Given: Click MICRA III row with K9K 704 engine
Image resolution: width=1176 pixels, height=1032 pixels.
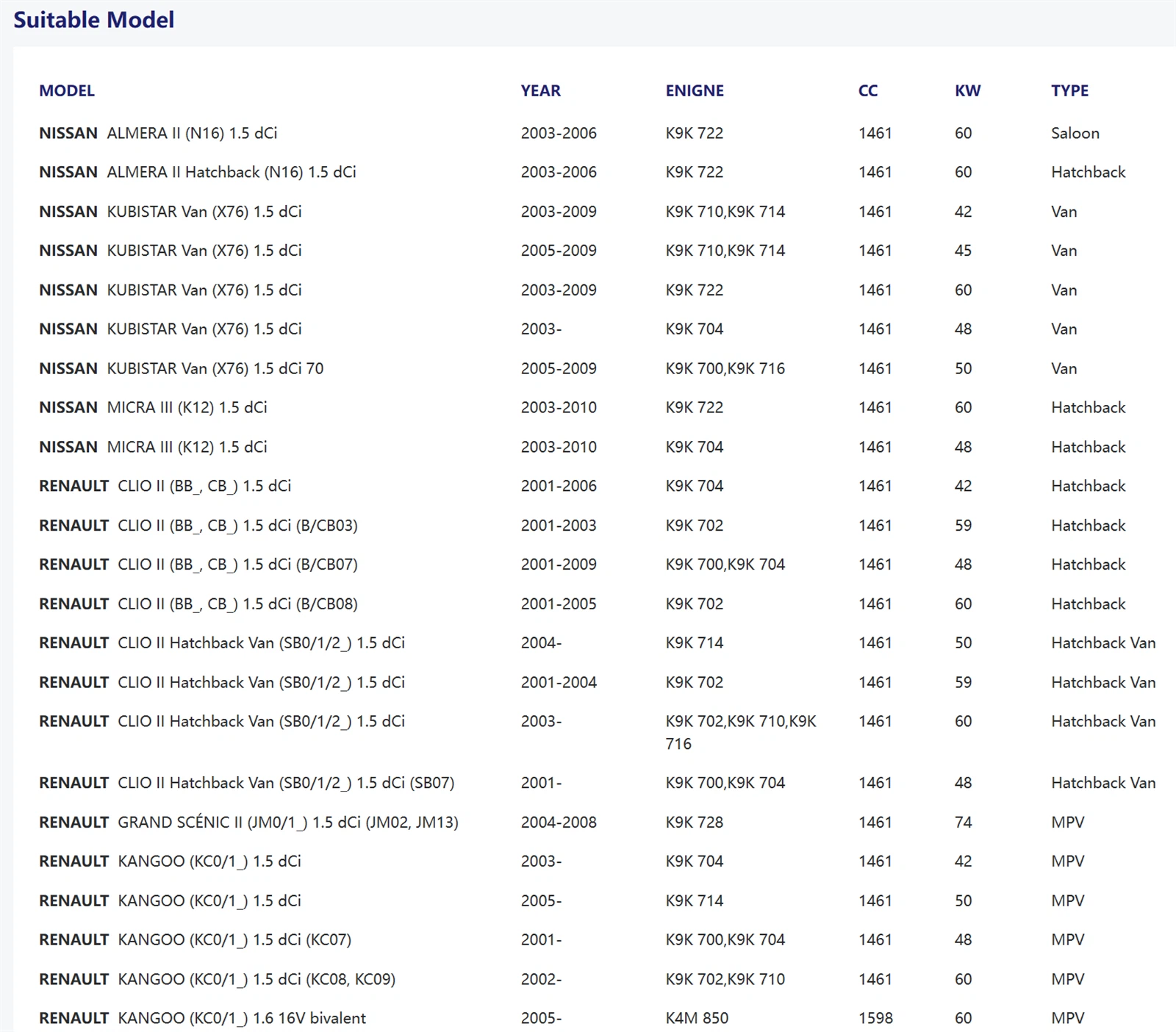Looking at the screenshot, I should (597, 447).
